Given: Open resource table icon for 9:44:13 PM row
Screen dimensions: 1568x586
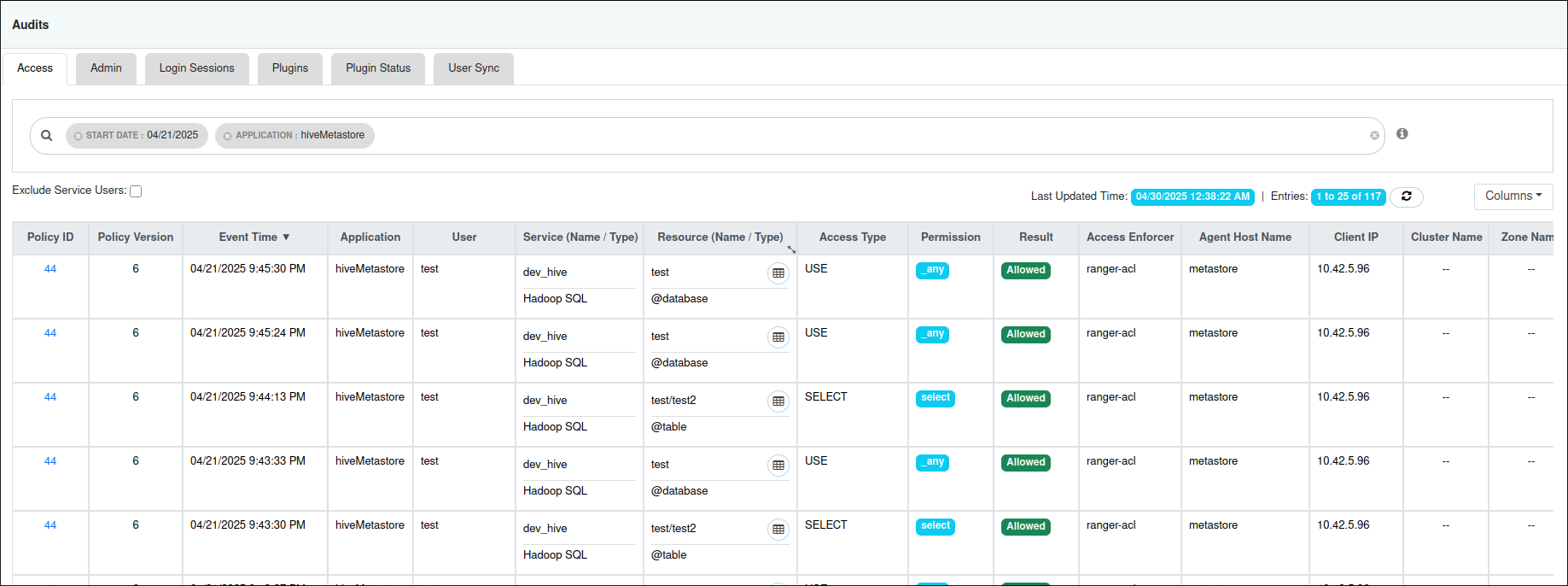Looking at the screenshot, I should 778,401.
